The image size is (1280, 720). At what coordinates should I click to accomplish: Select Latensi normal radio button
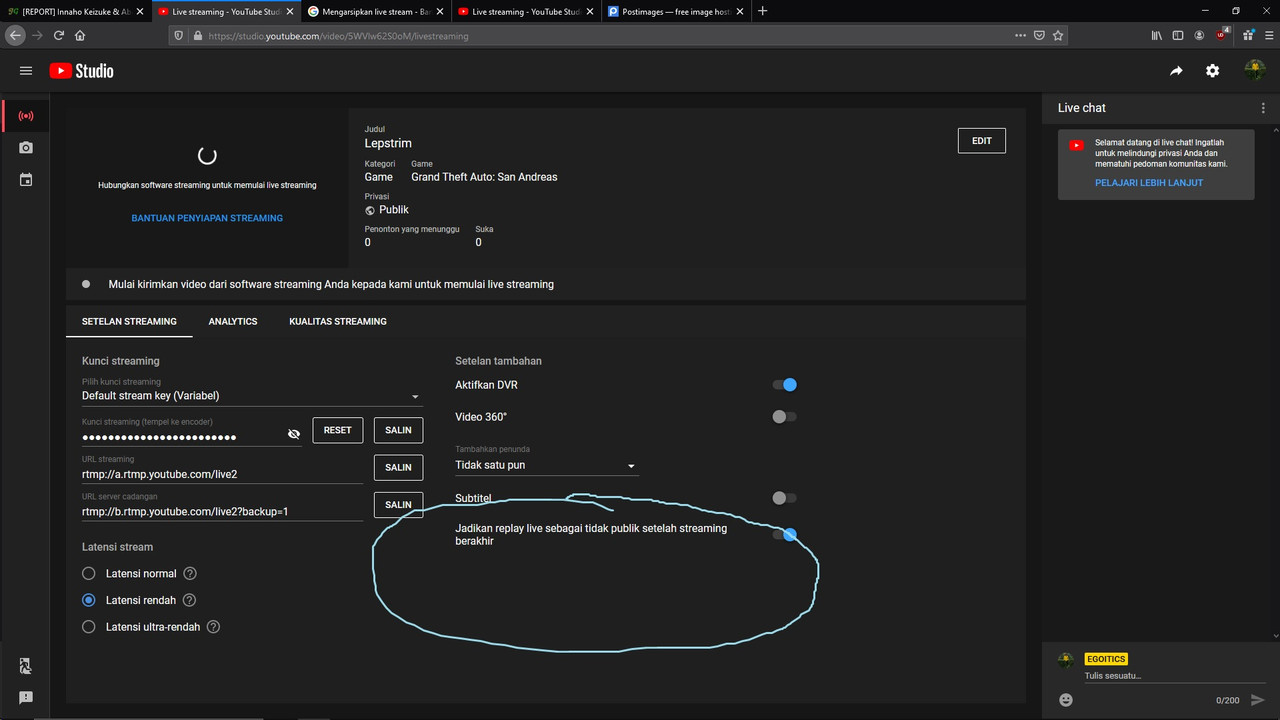click(x=89, y=574)
